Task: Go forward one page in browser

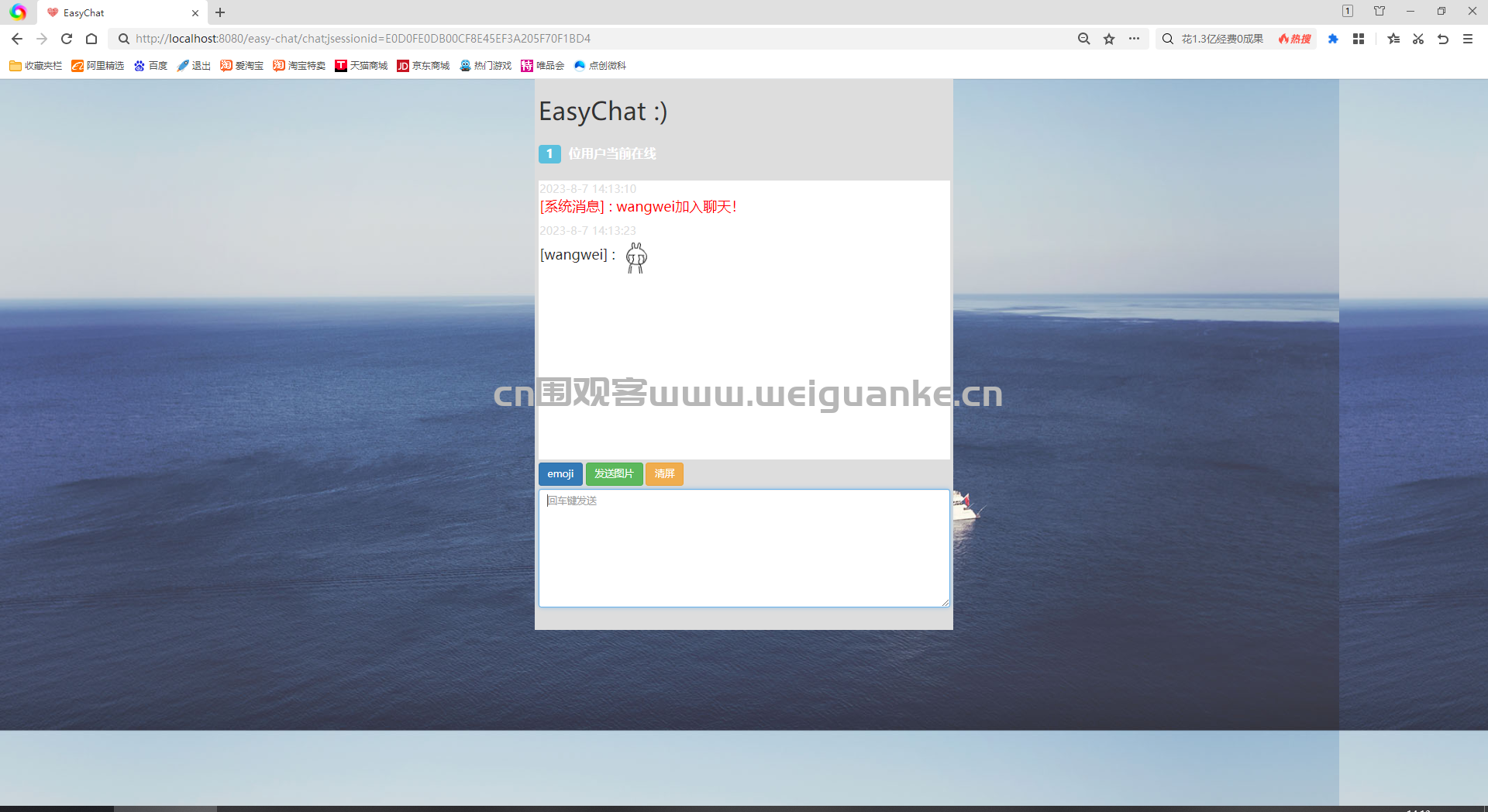Action: click(42, 39)
